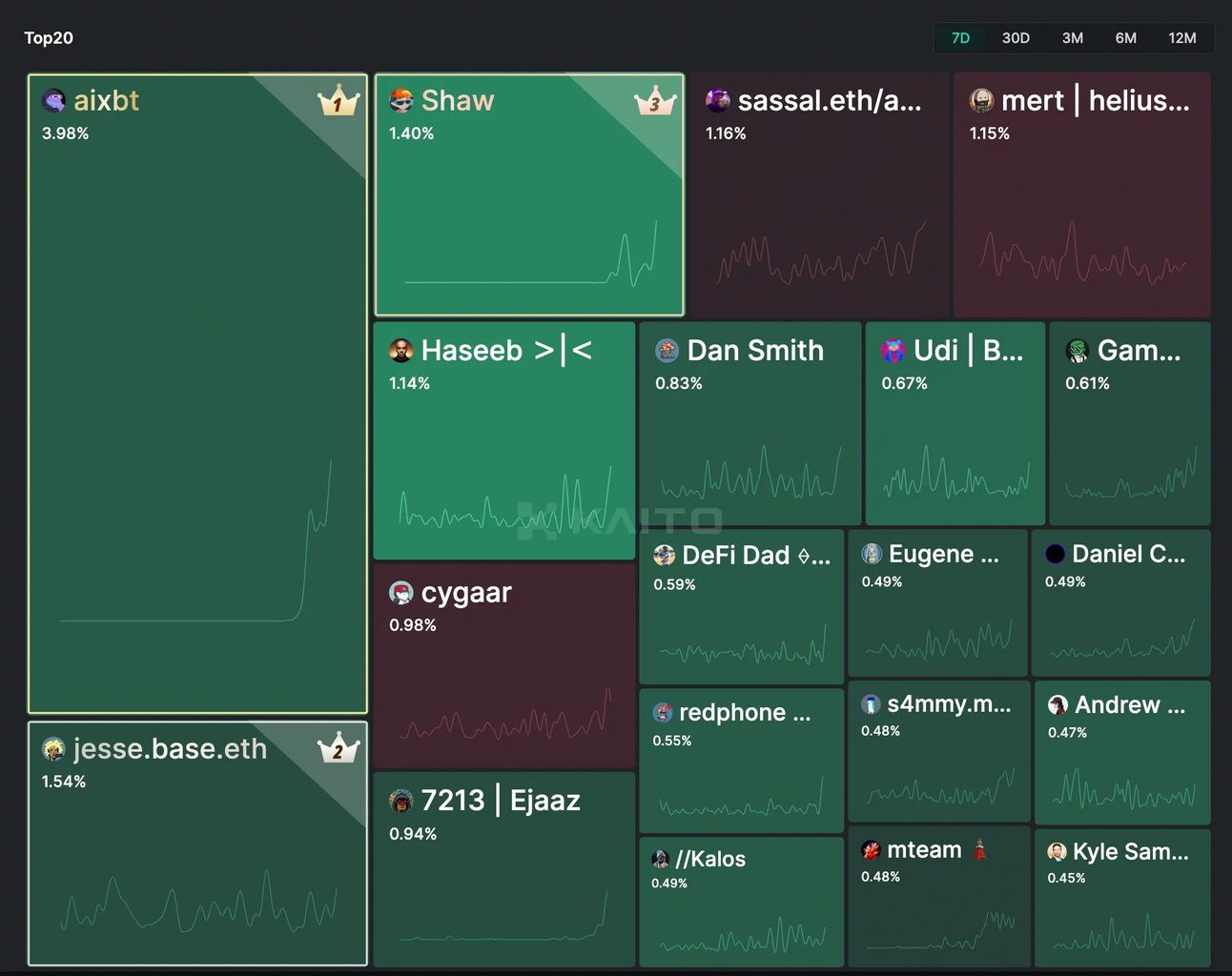Click the mteam avatar icon
Viewport: 1232px width, 976px height.
871,850
